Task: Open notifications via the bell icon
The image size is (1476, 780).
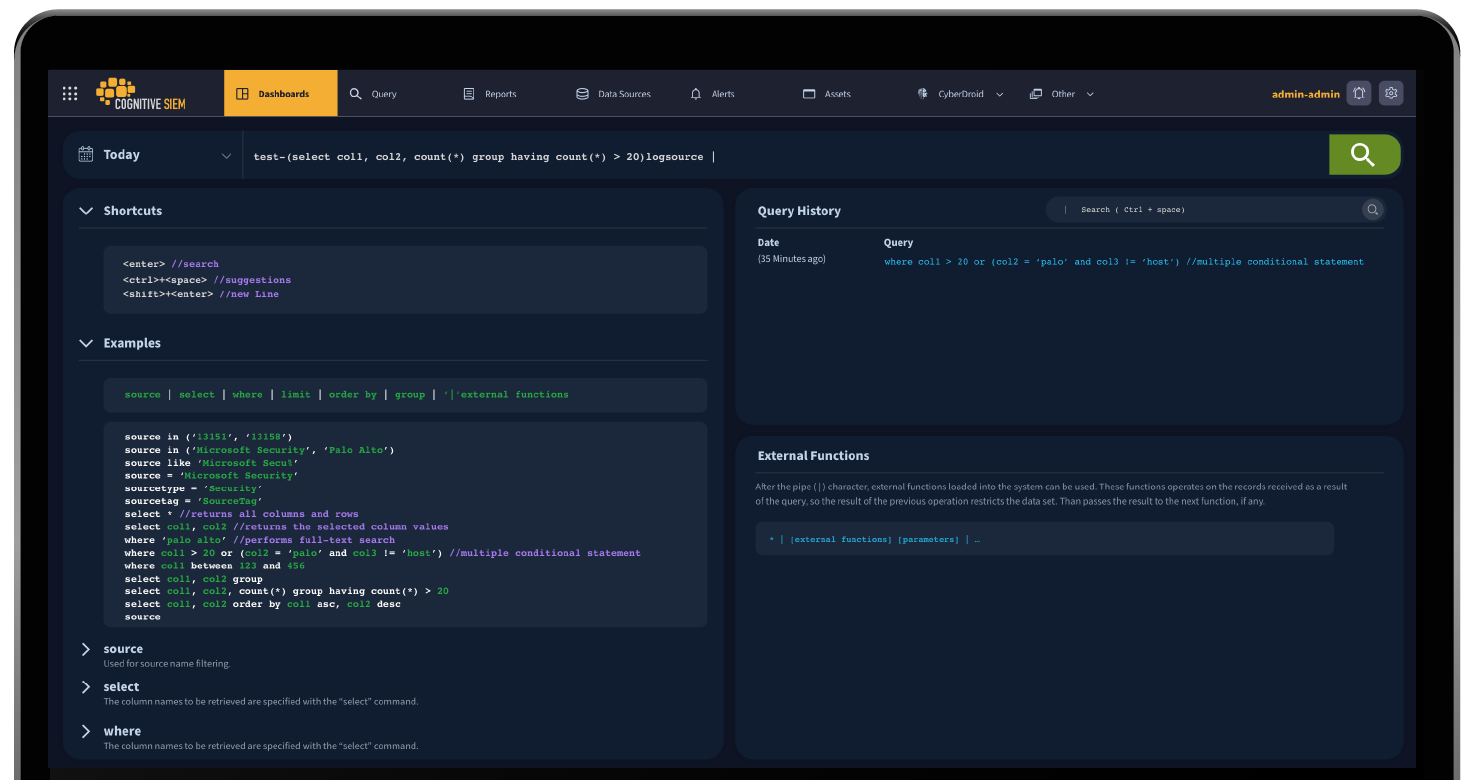Action: pos(1358,92)
